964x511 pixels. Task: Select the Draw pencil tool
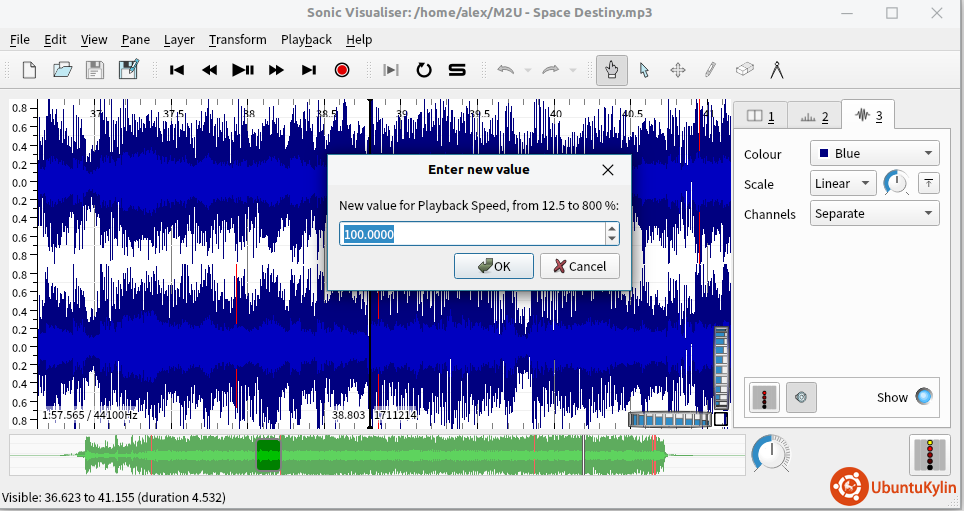pyautogui.click(x=710, y=70)
